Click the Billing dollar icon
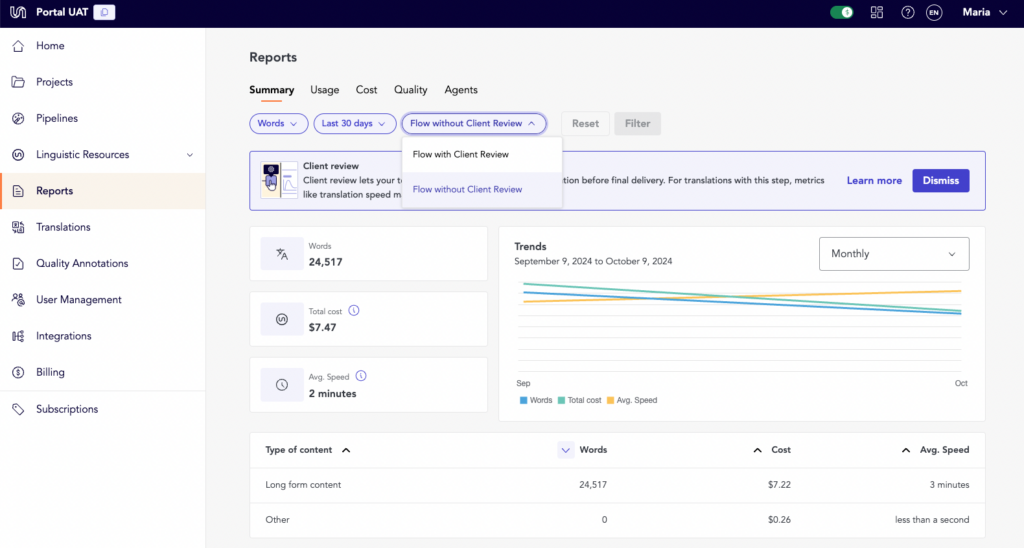This screenshot has height=548, width=1024. (x=18, y=372)
